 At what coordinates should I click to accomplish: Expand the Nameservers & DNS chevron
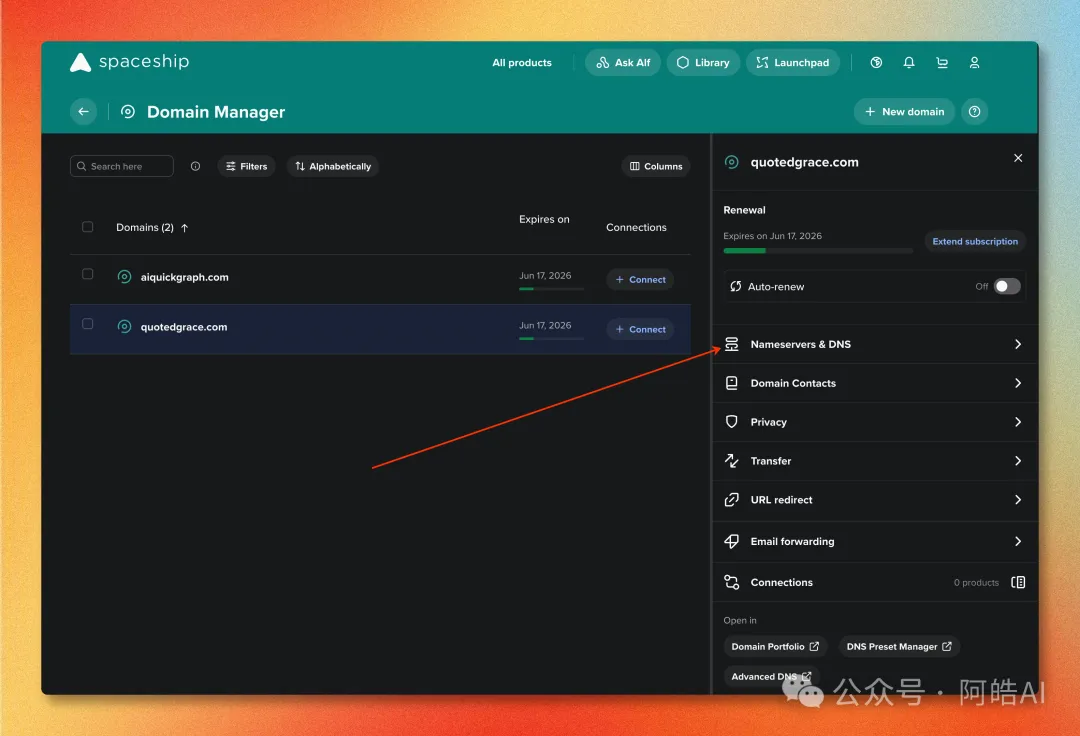pyautogui.click(x=1018, y=344)
